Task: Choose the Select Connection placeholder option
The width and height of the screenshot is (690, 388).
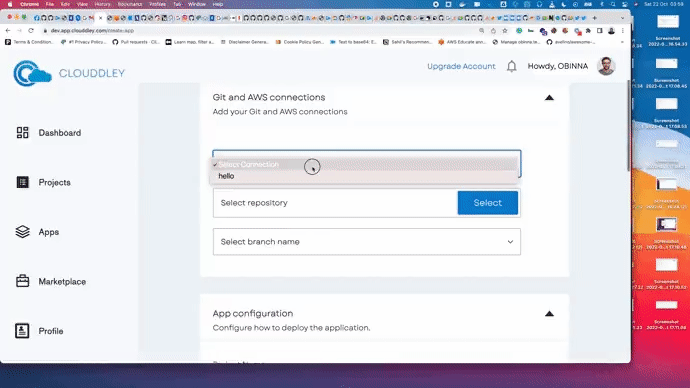Action: [364, 165]
